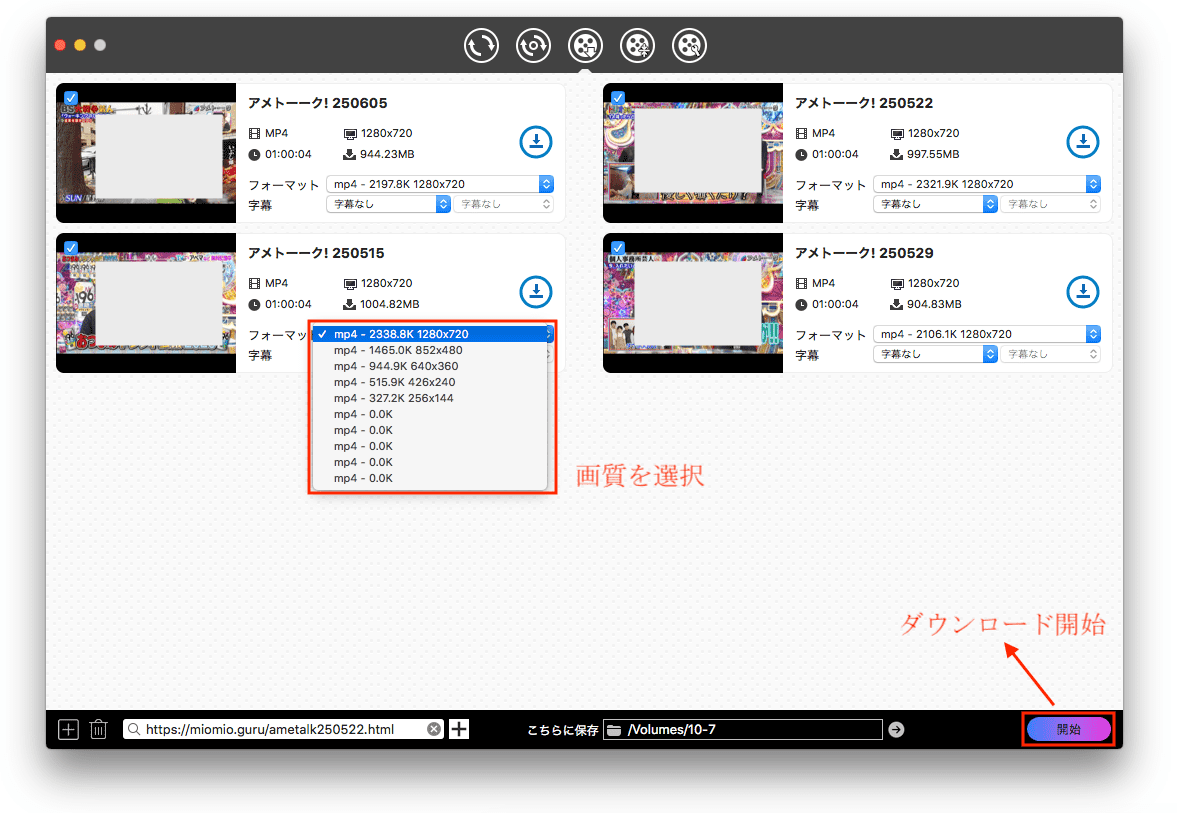
Task: Click the title text アメトーーク! 250522
Action: [864, 104]
